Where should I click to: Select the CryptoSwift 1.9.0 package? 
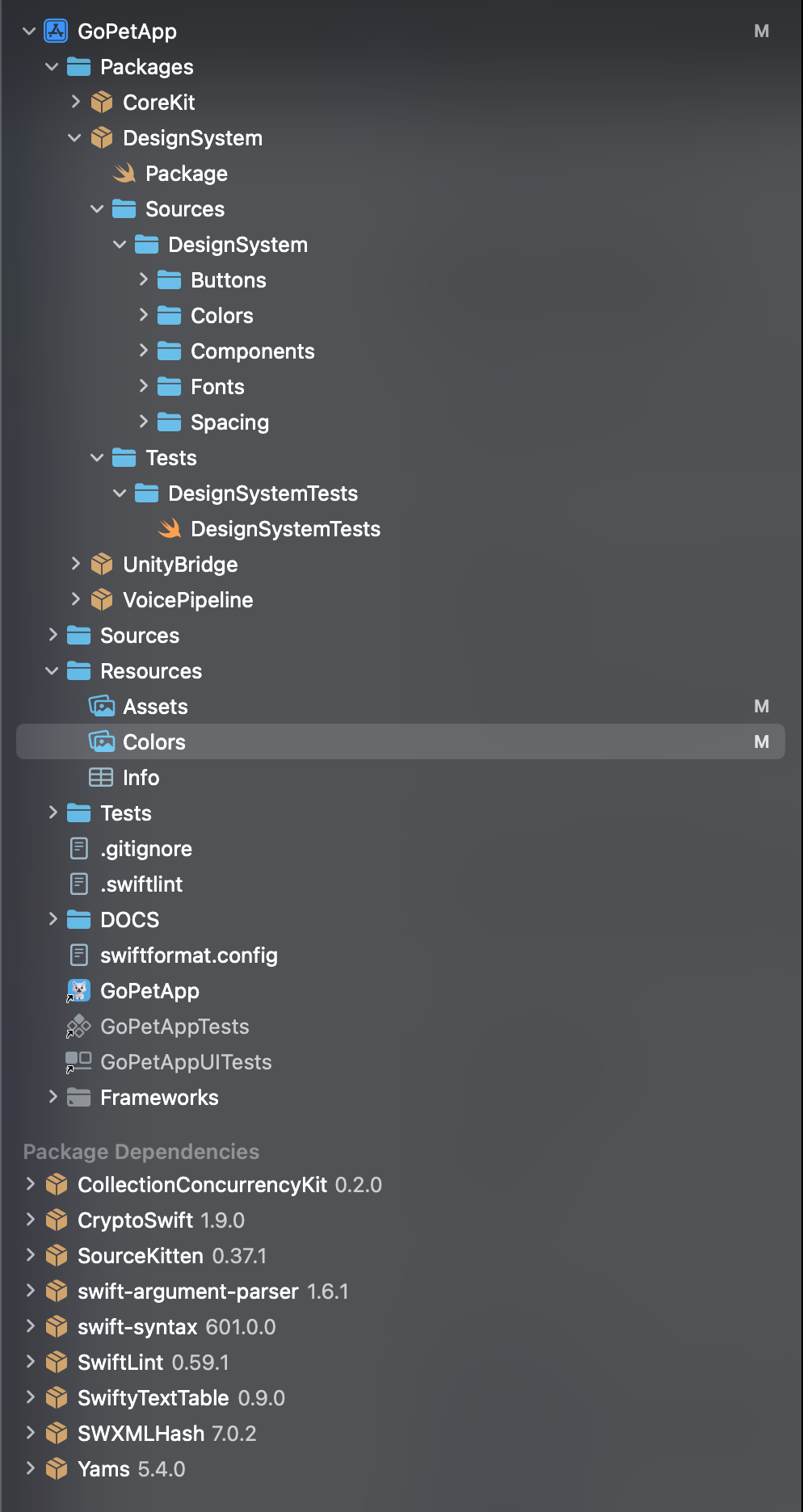[x=161, y=1220]
